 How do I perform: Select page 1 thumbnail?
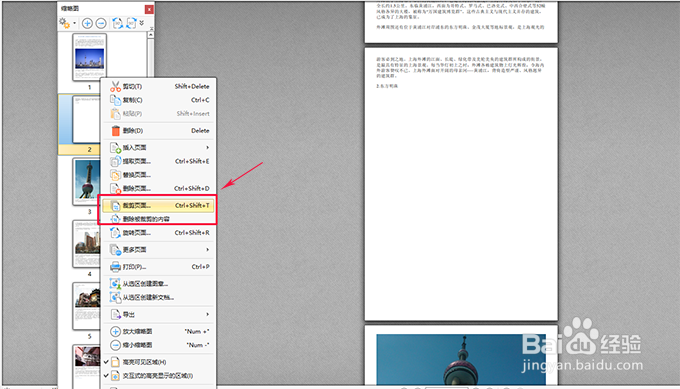click(89, 57)
